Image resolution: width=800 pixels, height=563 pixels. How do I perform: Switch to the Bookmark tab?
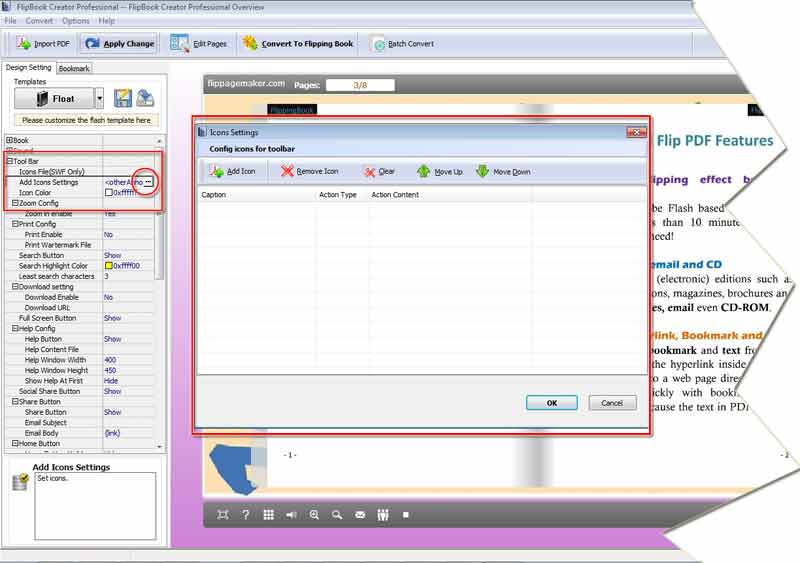pyautogui.click(x=73, y=68)
